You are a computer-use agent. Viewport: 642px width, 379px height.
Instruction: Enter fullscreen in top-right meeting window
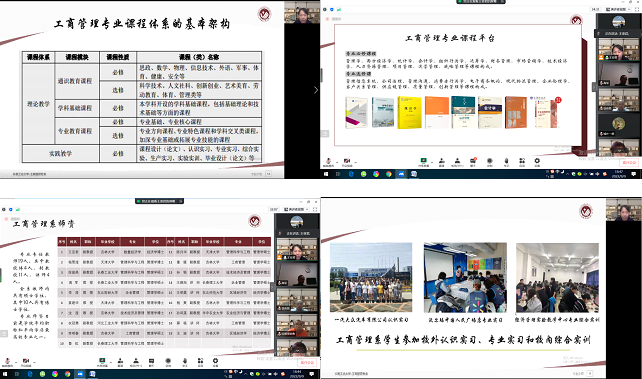pyautogui.click(x=637, y=9)
